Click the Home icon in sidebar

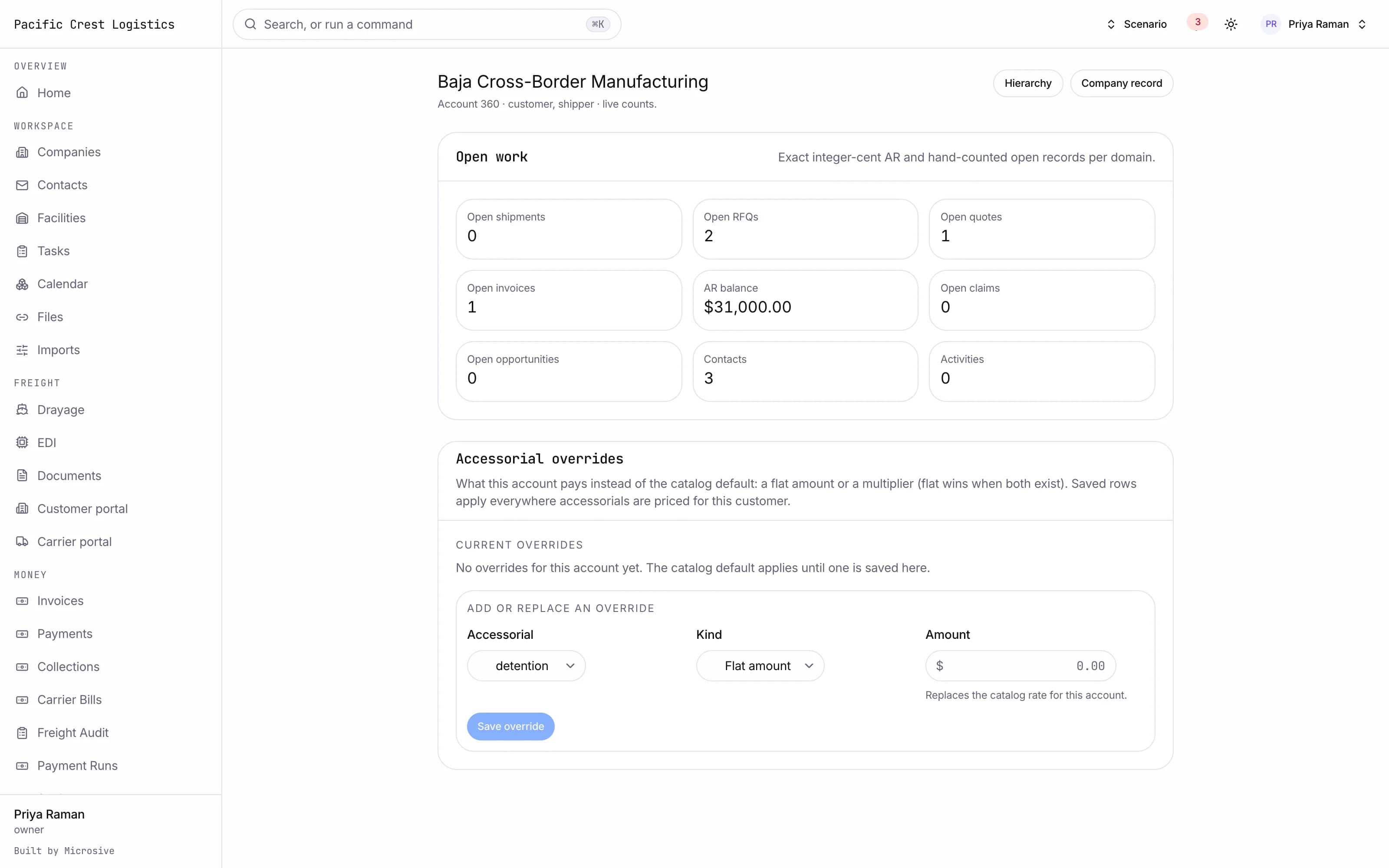[22, 92]
